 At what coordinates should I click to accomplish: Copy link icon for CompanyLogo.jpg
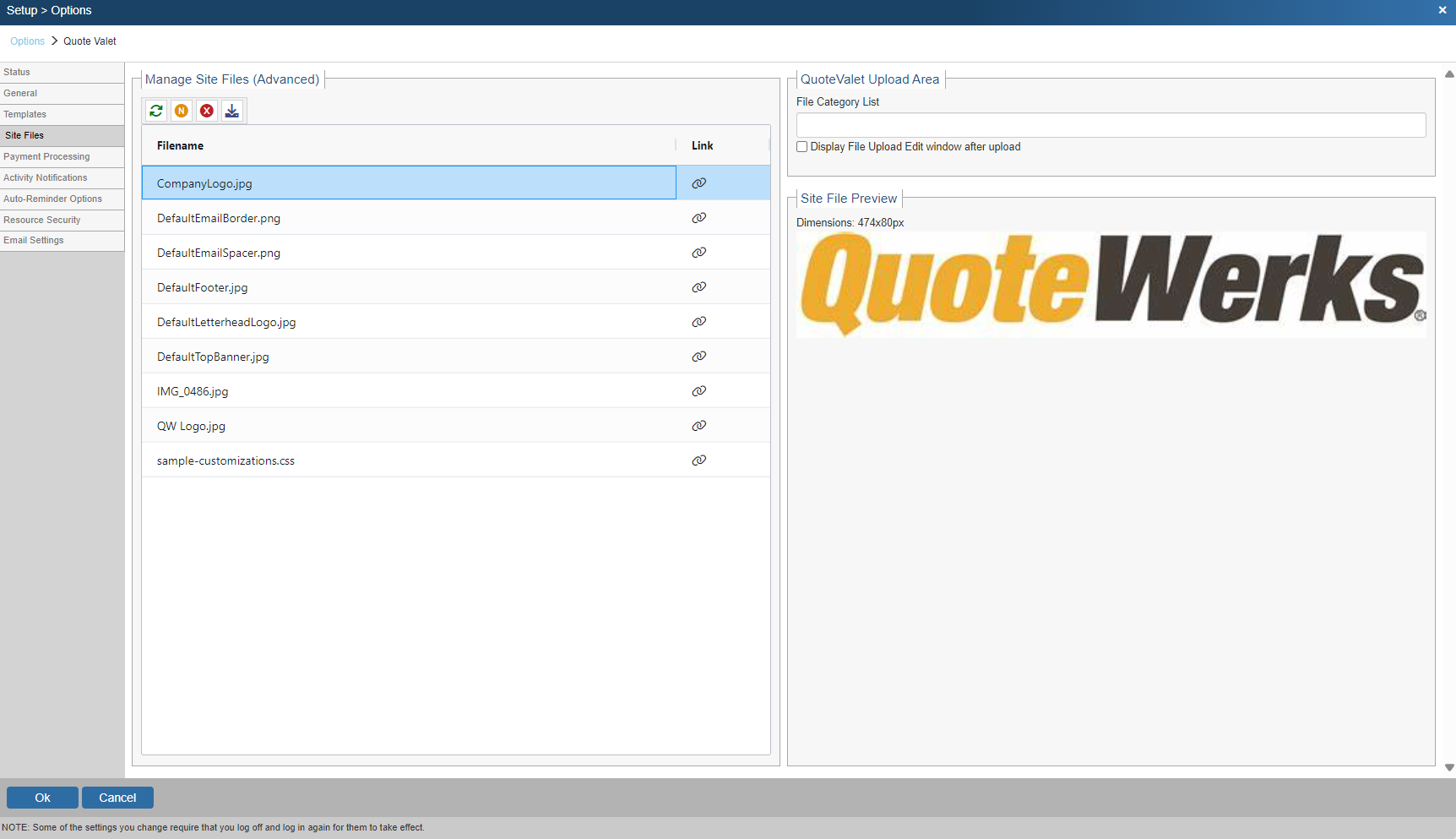coord(699,183)
